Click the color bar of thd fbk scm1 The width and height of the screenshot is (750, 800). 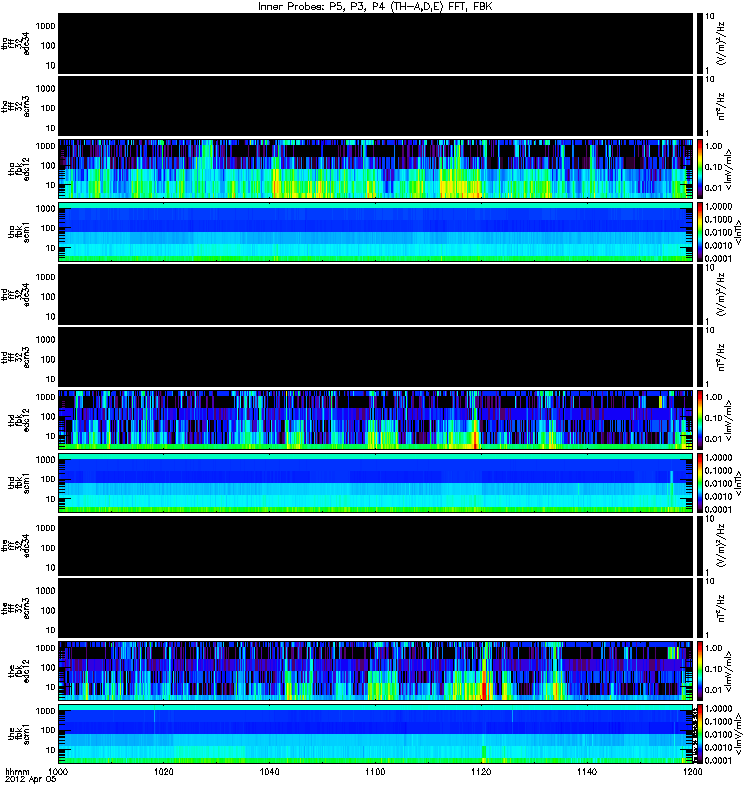(x=700, y=483)
